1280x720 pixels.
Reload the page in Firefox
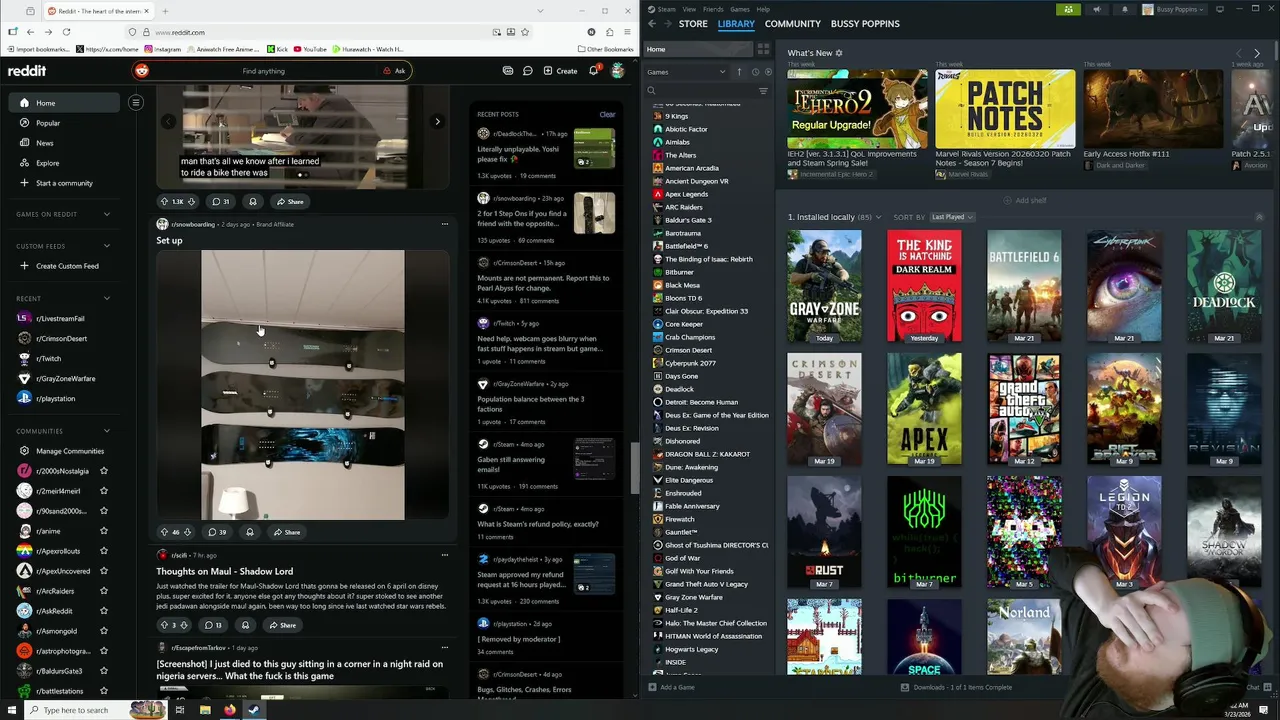(x=66, y=32)
